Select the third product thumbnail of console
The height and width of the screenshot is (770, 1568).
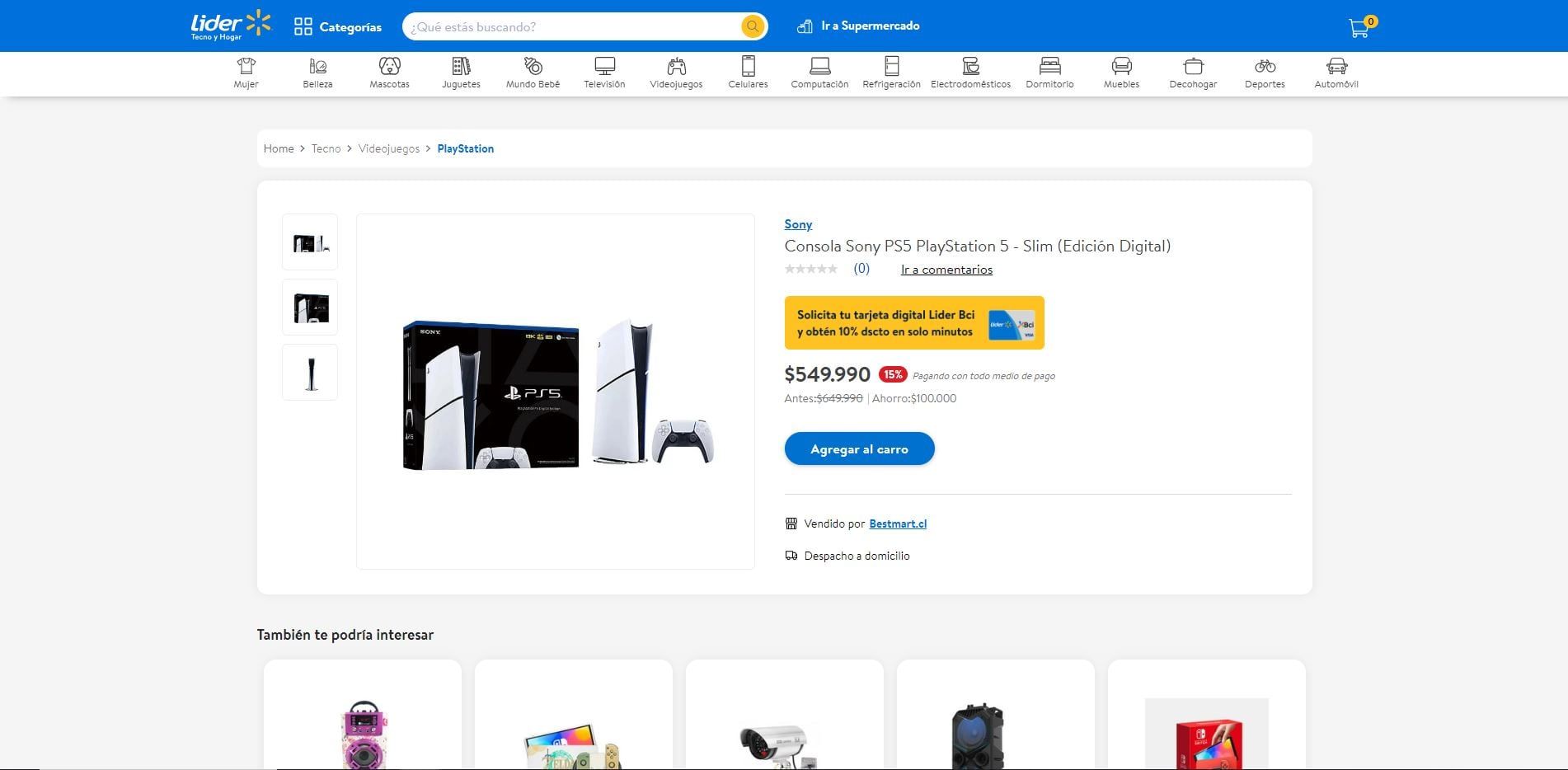coord(310,373)
